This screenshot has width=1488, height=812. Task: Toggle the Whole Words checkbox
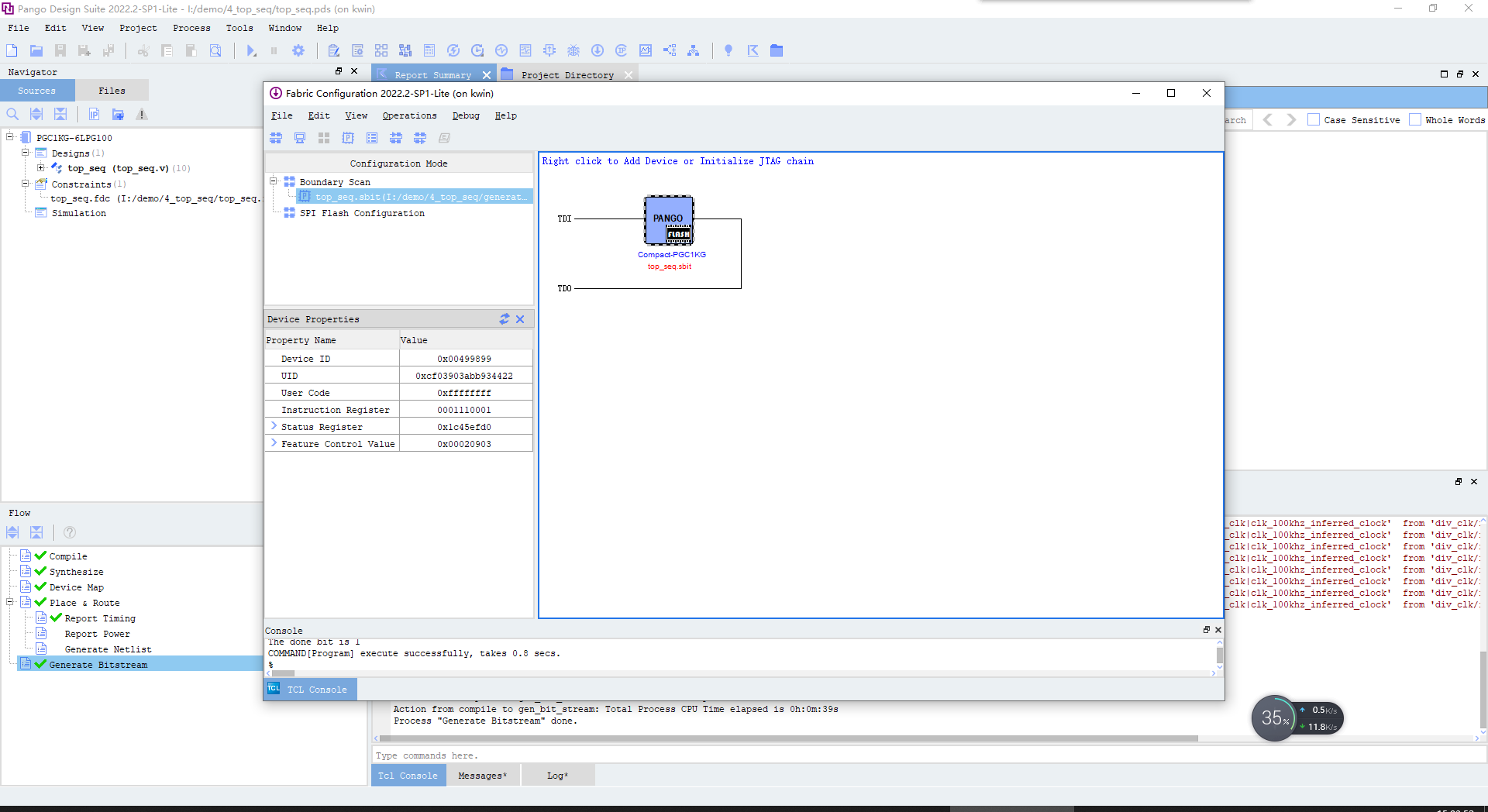(1415, 119)
